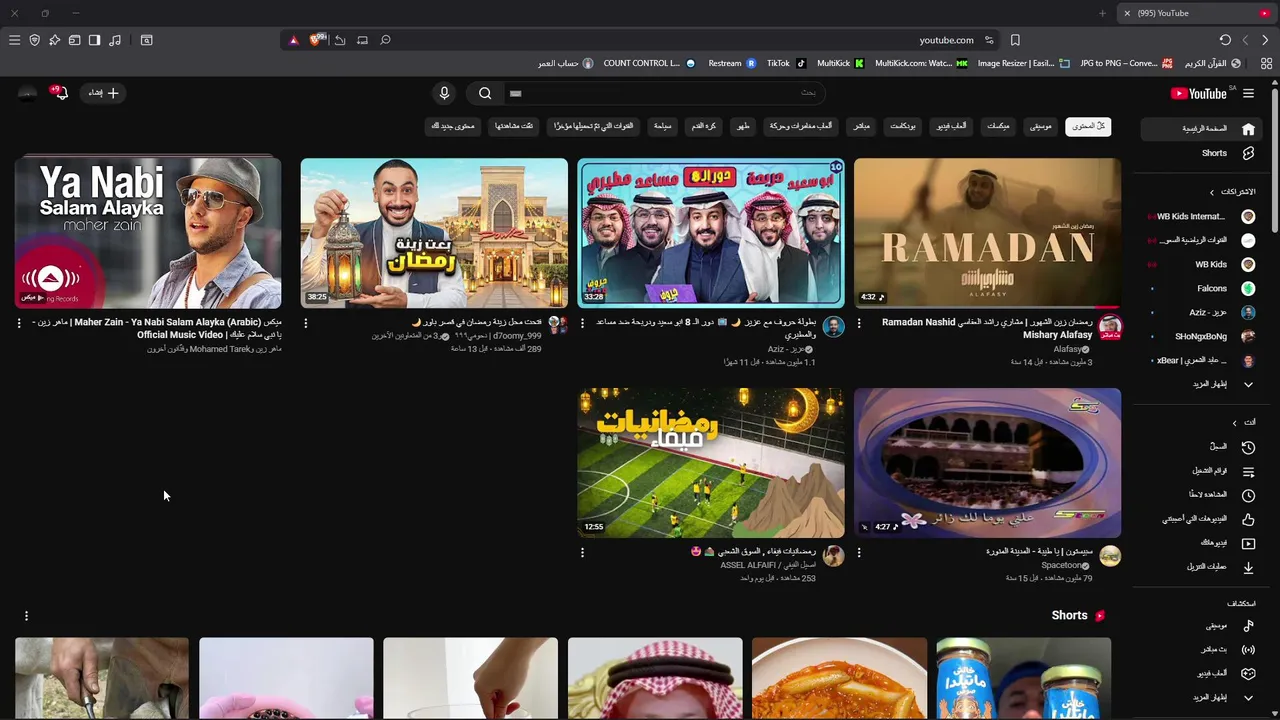Start voice search with the microphone icon
This screenshot has width=1280, height=720.
tap(444, 93)
